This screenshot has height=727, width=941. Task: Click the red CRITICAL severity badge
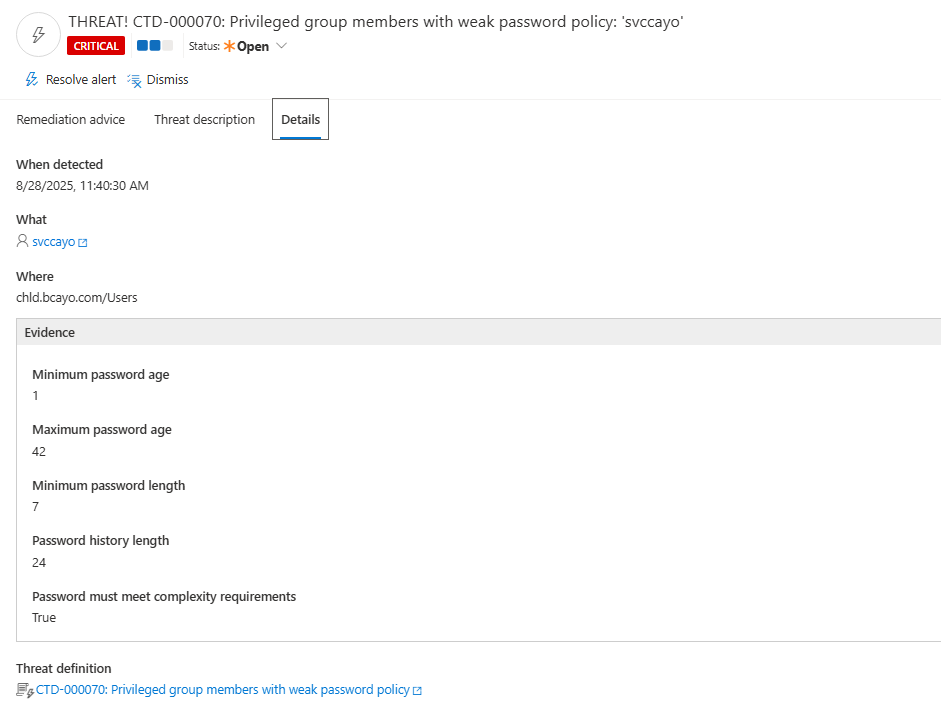(x=96, y=46)
